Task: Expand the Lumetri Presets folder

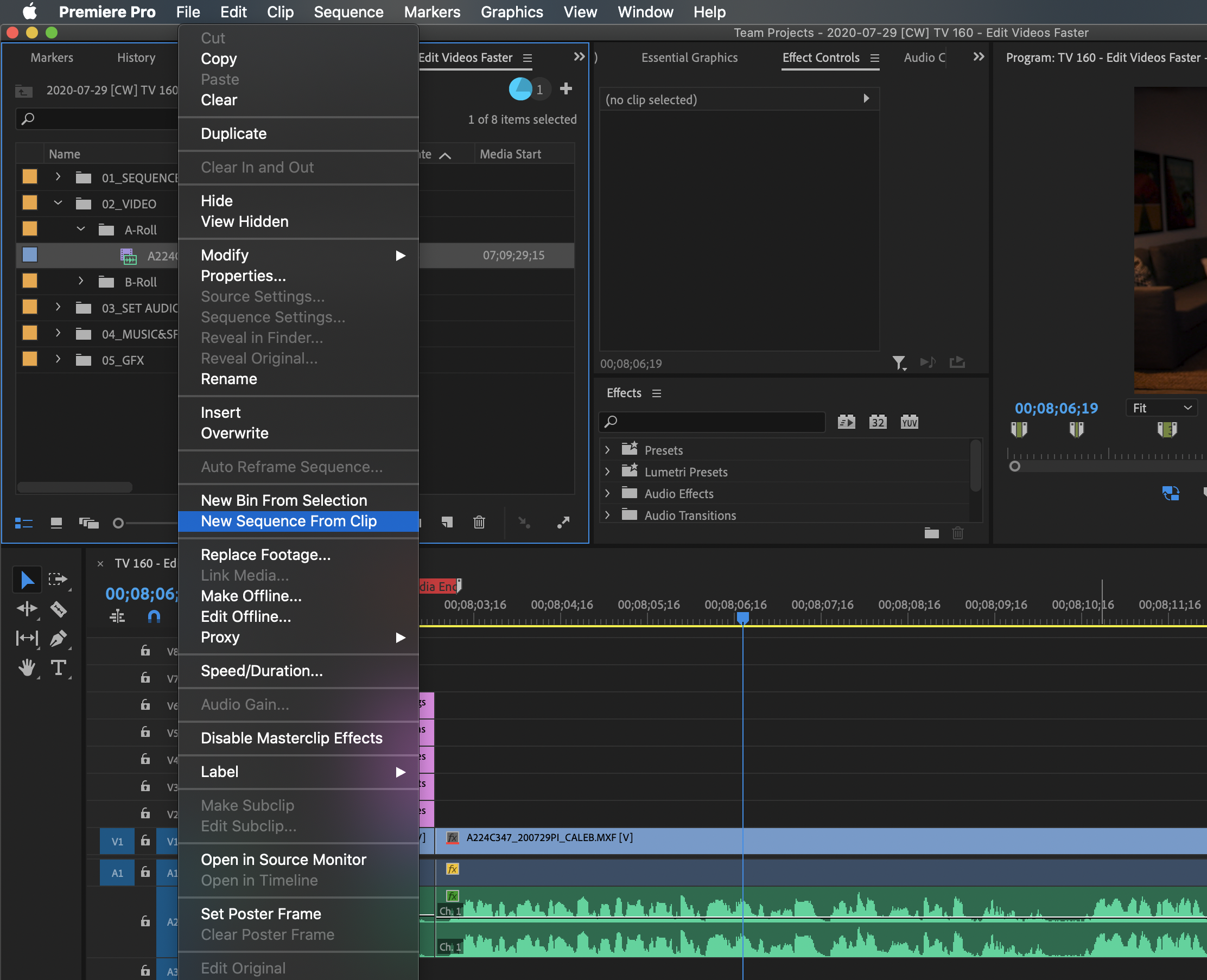Action: 607,472
